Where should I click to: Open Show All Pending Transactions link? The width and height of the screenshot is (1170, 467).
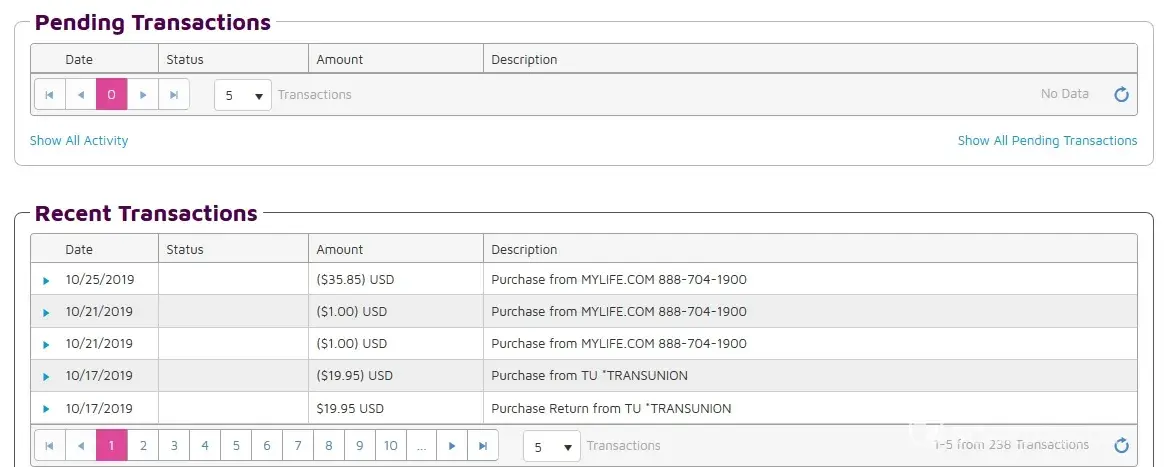click(1047, 141)
